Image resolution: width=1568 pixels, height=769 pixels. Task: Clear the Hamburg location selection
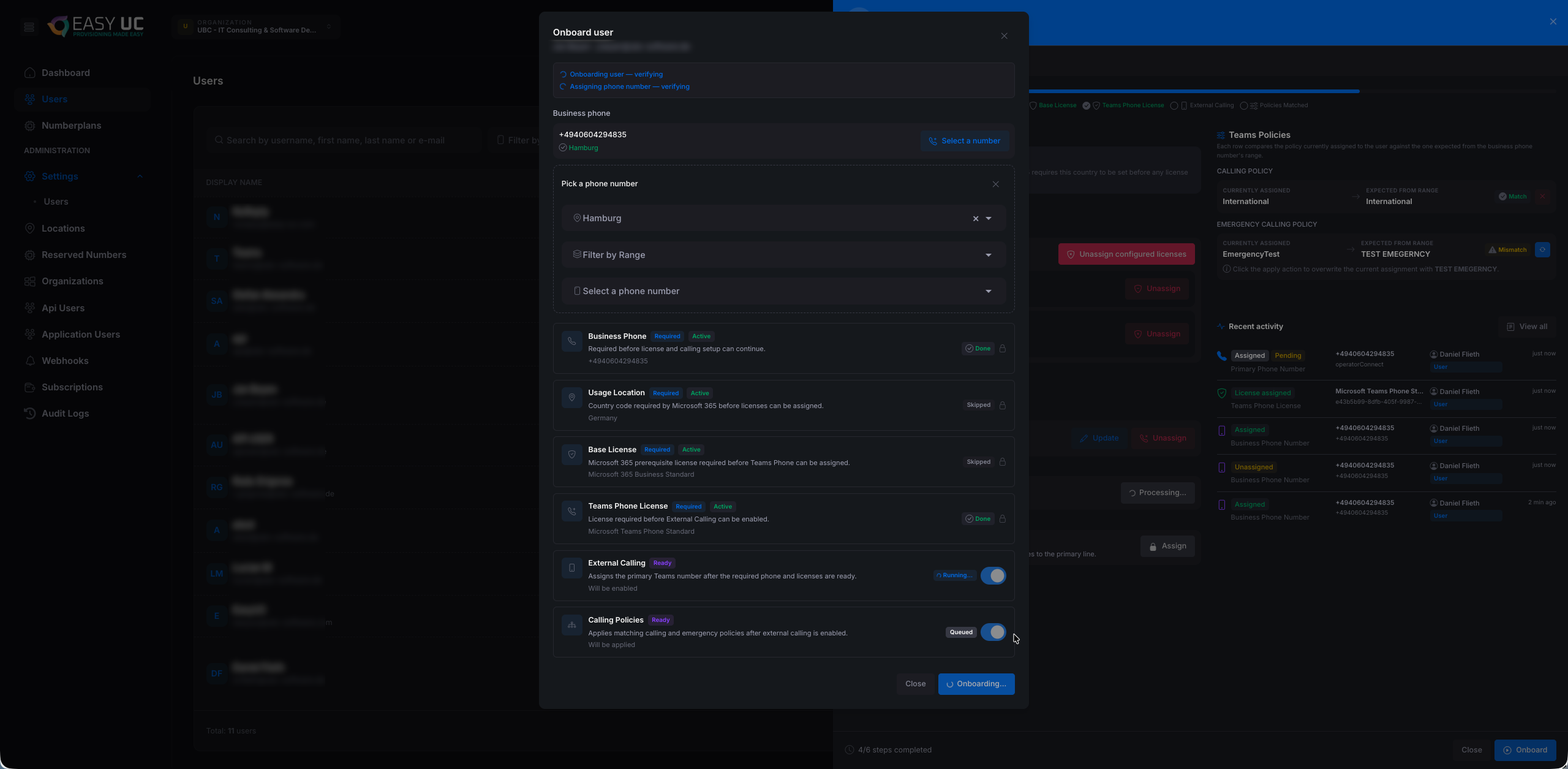pyautogui.click(x=976, y=219)
